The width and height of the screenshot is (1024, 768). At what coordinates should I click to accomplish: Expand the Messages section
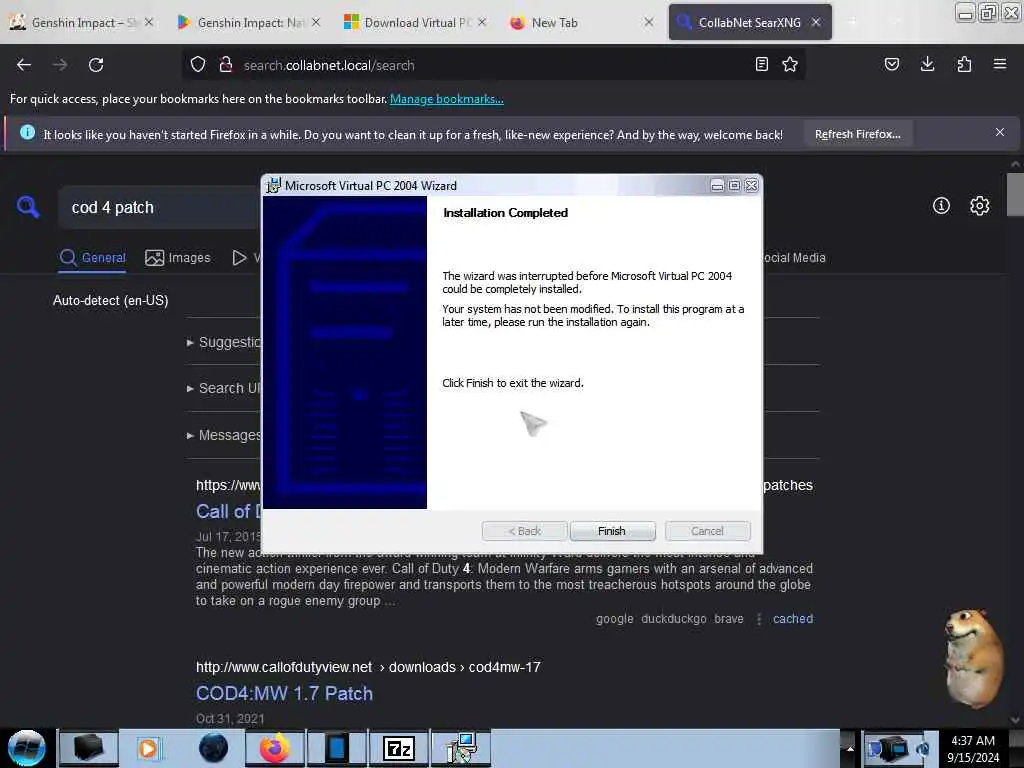point(224,436)
